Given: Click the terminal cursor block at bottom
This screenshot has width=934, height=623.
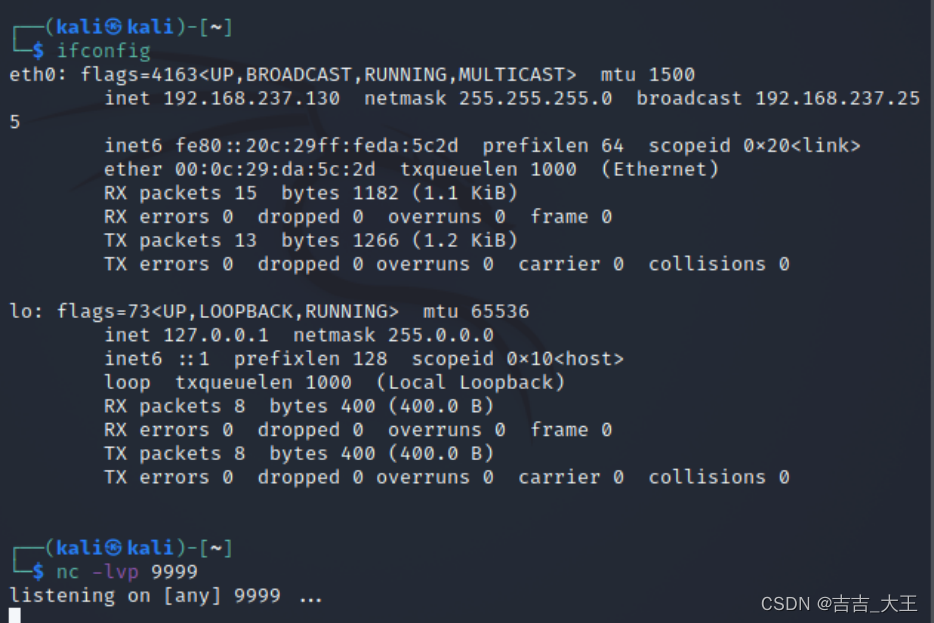Looking at the screenshot, I should click(15, 615).
